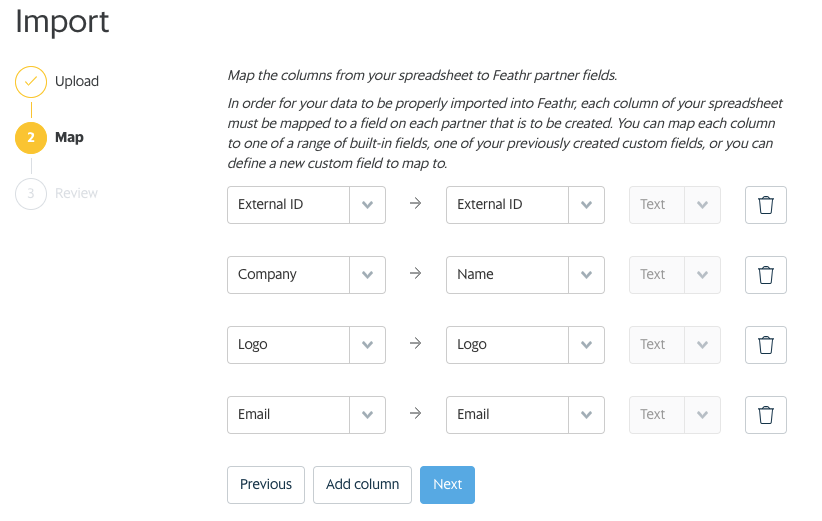Viewport: 822px width, 521px height.
Task: Go to the Upload step label
Action: (77, 81)
